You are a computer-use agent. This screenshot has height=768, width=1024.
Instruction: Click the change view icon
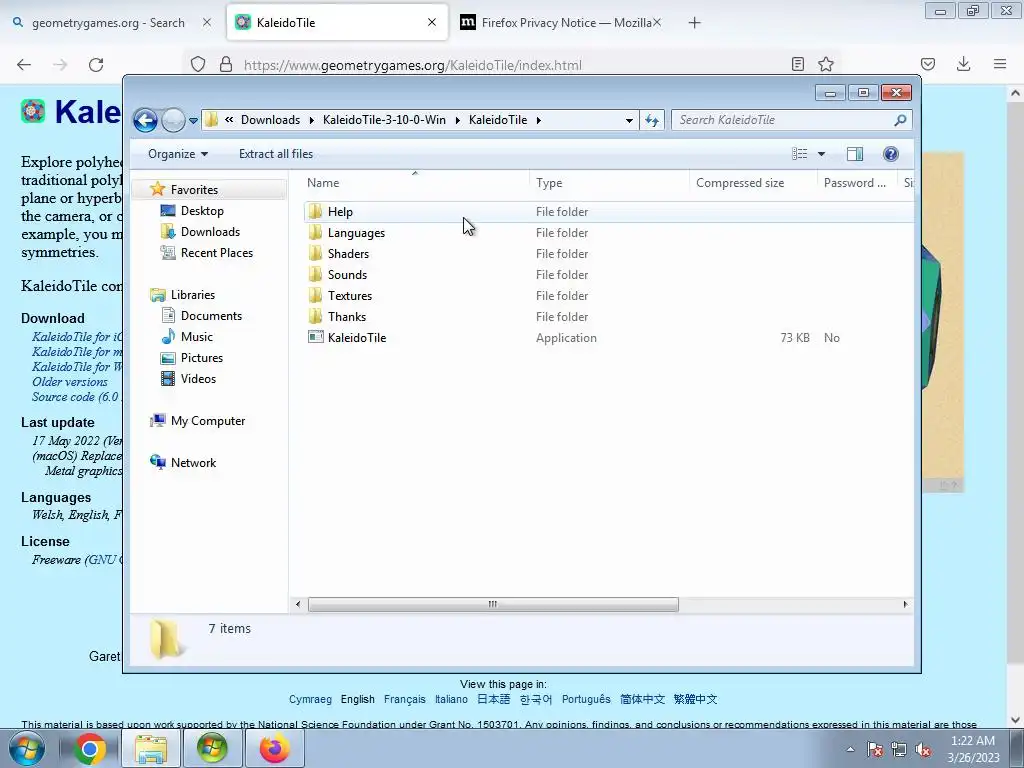800,154
